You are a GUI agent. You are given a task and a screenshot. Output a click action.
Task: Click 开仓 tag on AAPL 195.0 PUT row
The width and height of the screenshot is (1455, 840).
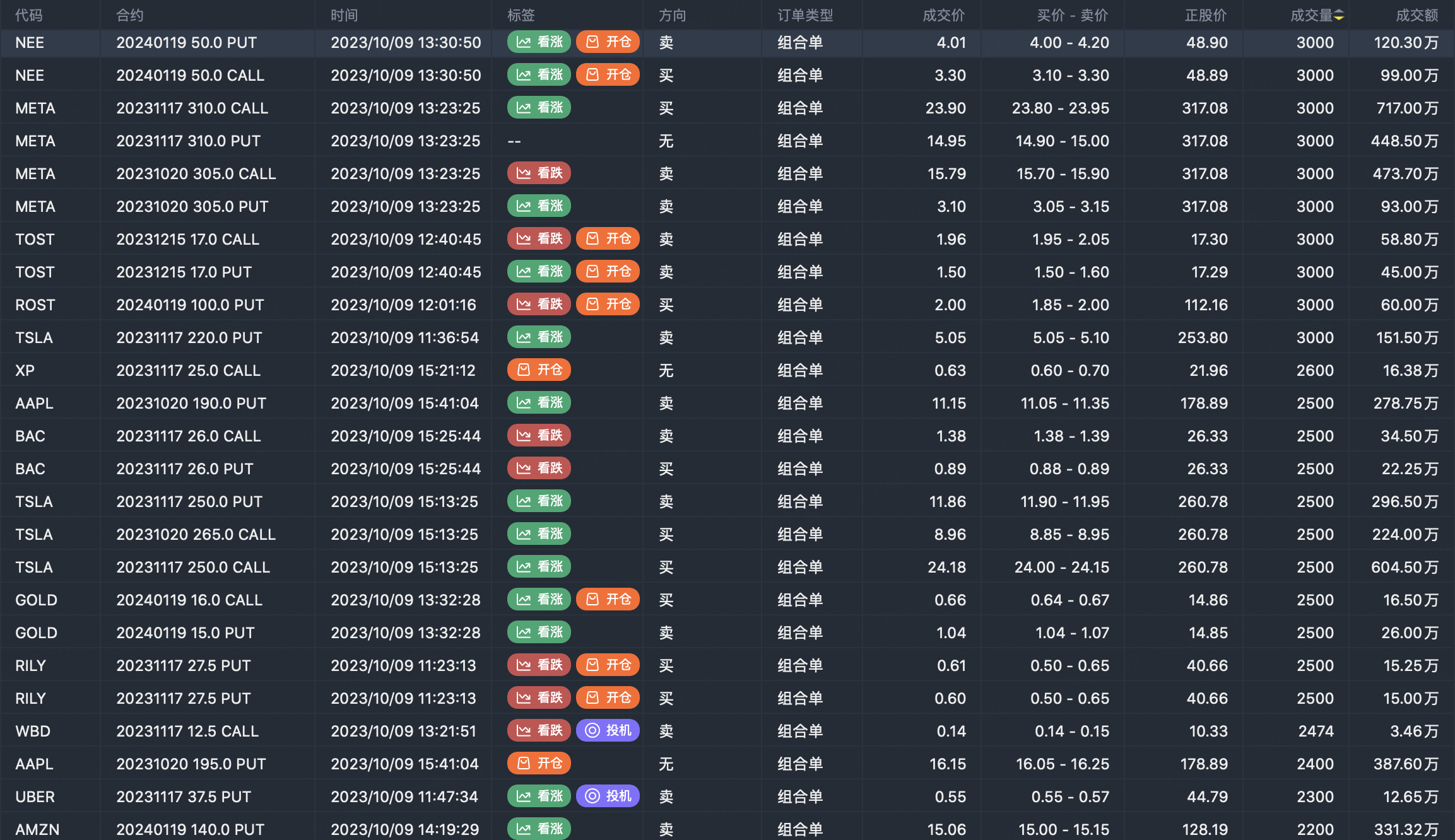click(x=539, y=764)
